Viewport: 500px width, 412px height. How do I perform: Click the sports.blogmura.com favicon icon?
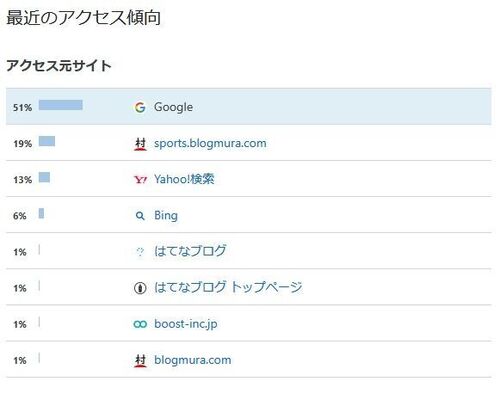pos(140,144)
